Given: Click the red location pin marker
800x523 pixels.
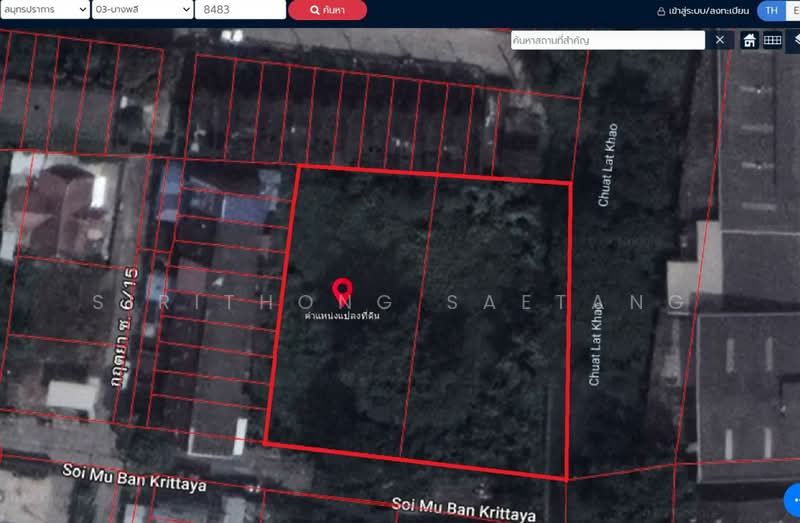Looking at the screenshot, I should (342, 291).
